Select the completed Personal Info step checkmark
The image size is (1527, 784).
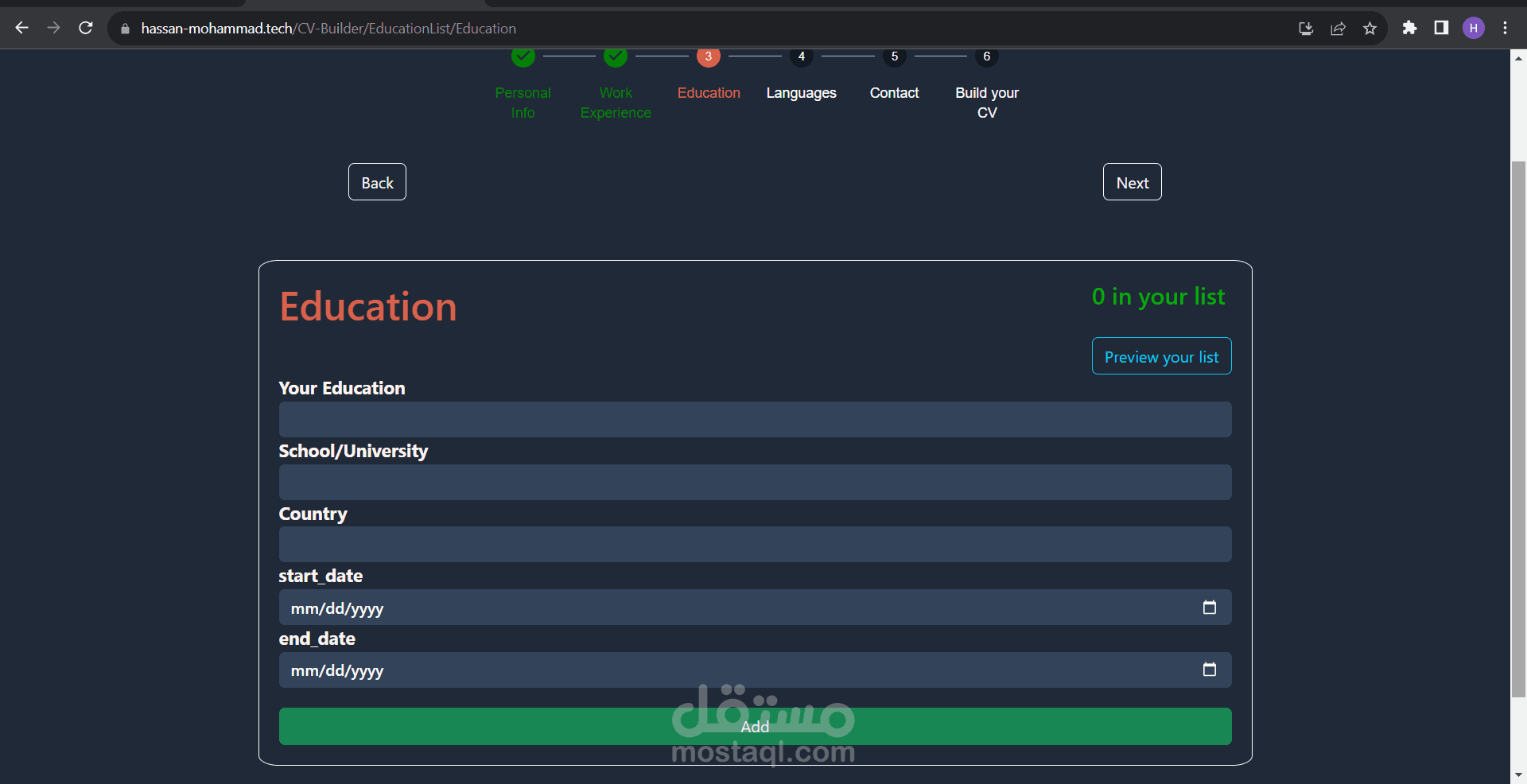[x=523, y=56]
